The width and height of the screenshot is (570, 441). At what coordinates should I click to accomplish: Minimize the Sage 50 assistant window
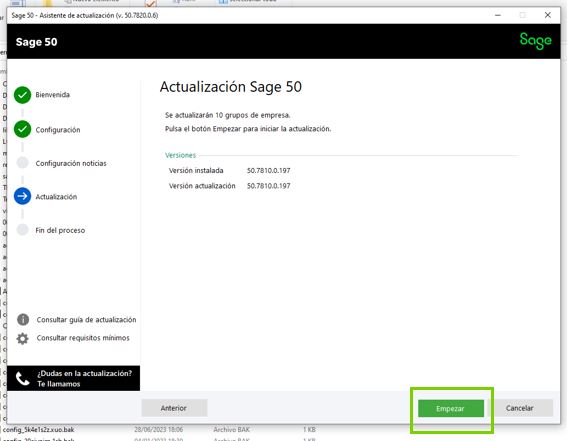[498, 15]
